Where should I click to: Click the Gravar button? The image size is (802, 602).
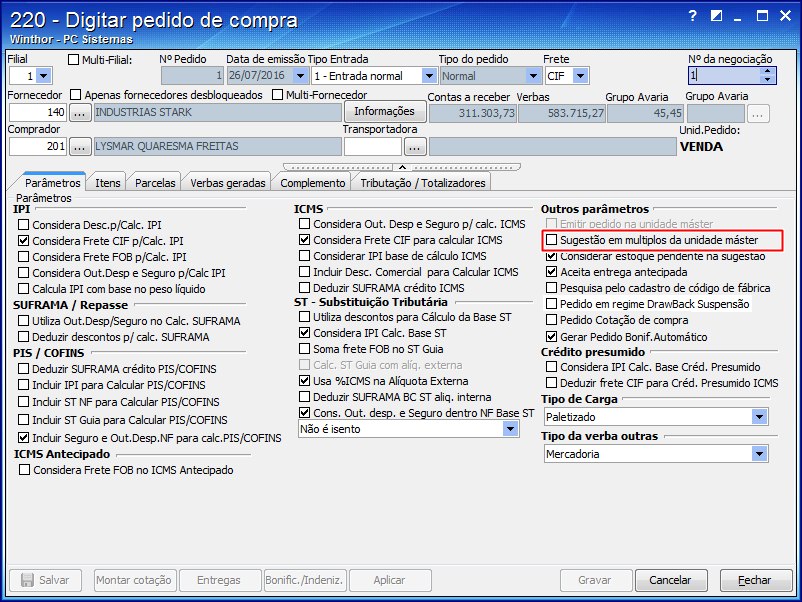[x=595, y=580]
